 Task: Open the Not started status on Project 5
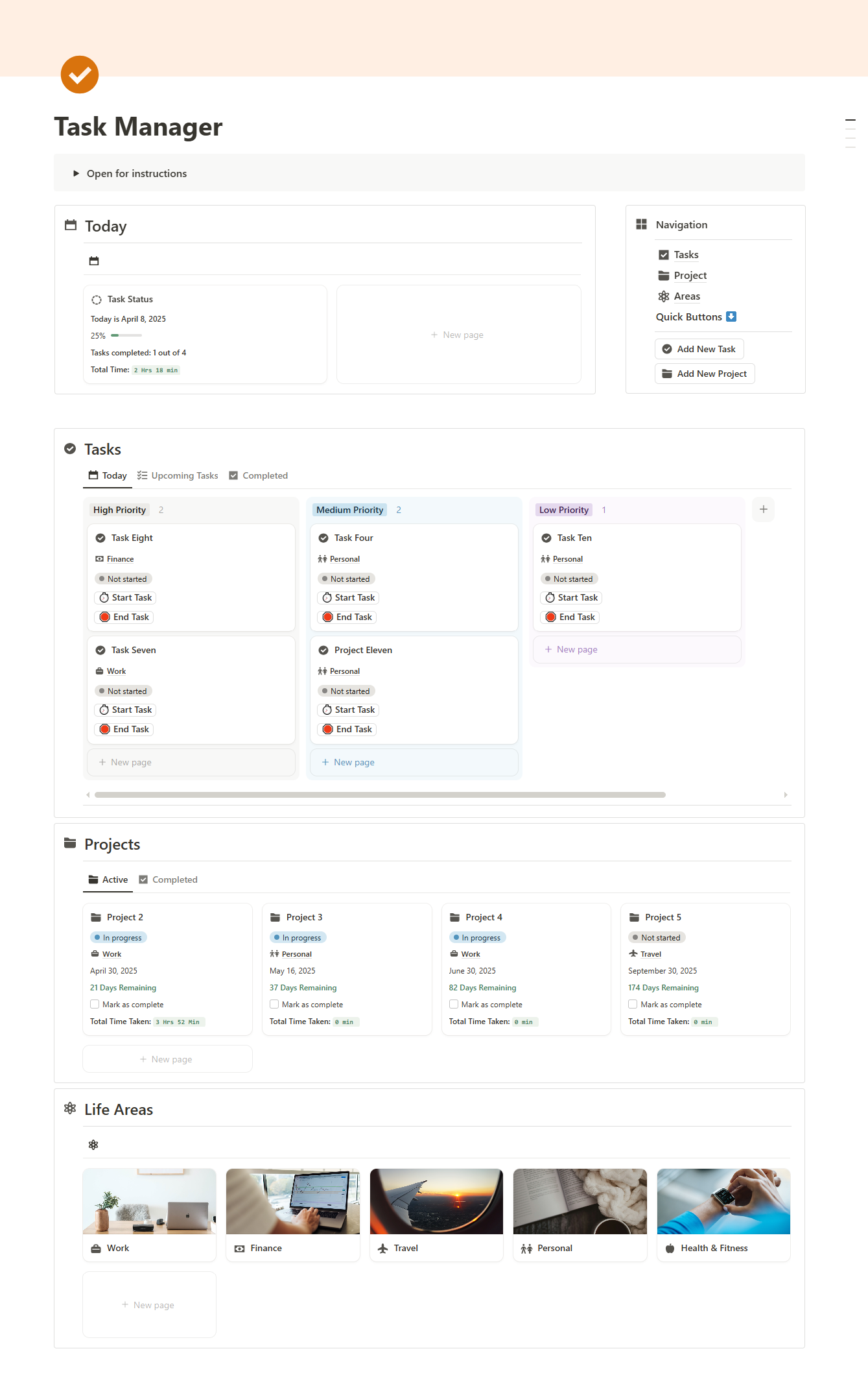[x=657, y=937]
